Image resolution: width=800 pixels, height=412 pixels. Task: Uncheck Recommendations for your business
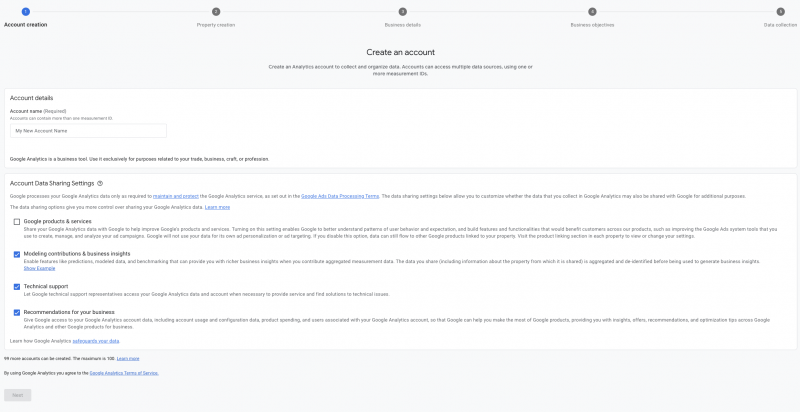tap(17, 312)
